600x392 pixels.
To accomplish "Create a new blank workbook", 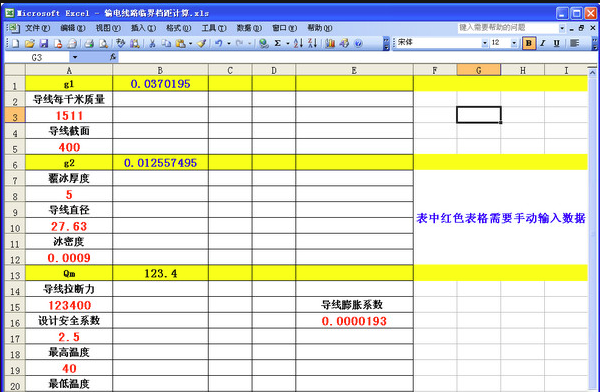I will [x=15, y=43].
